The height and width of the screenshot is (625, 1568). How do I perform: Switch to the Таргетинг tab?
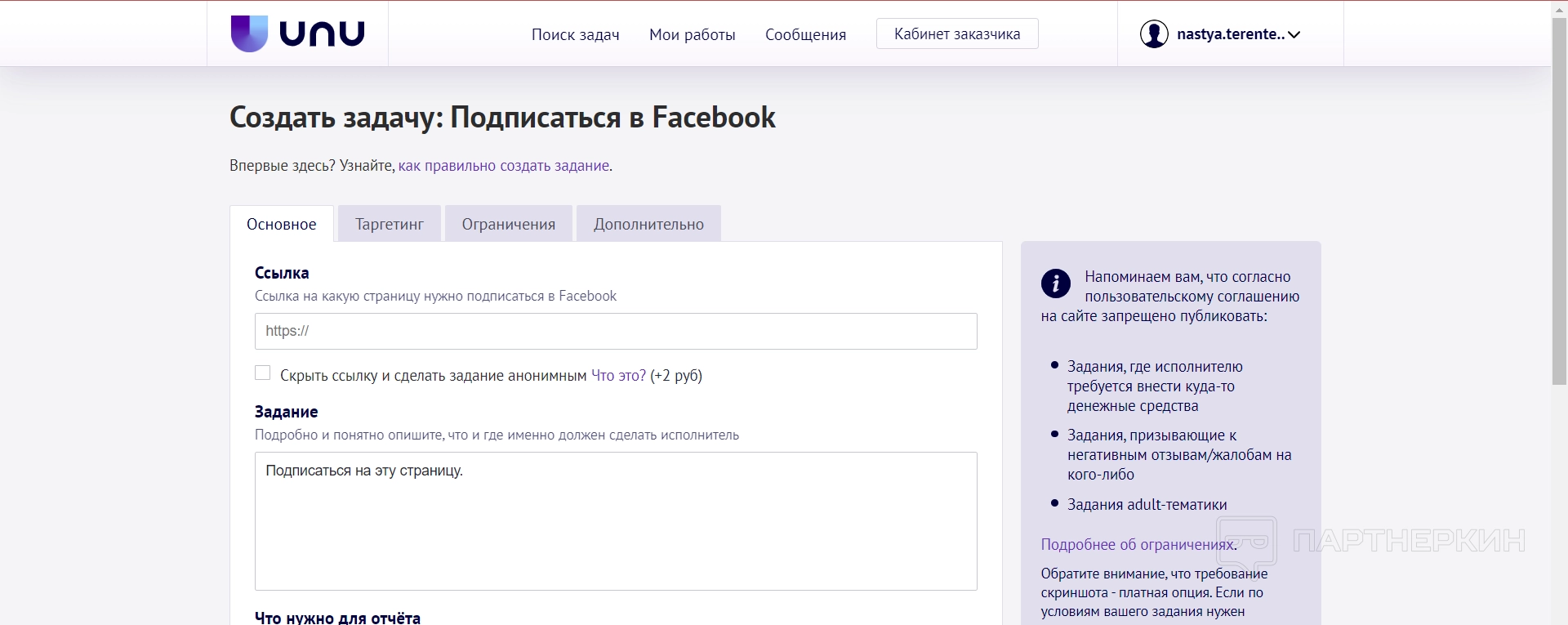click(389, 224)
